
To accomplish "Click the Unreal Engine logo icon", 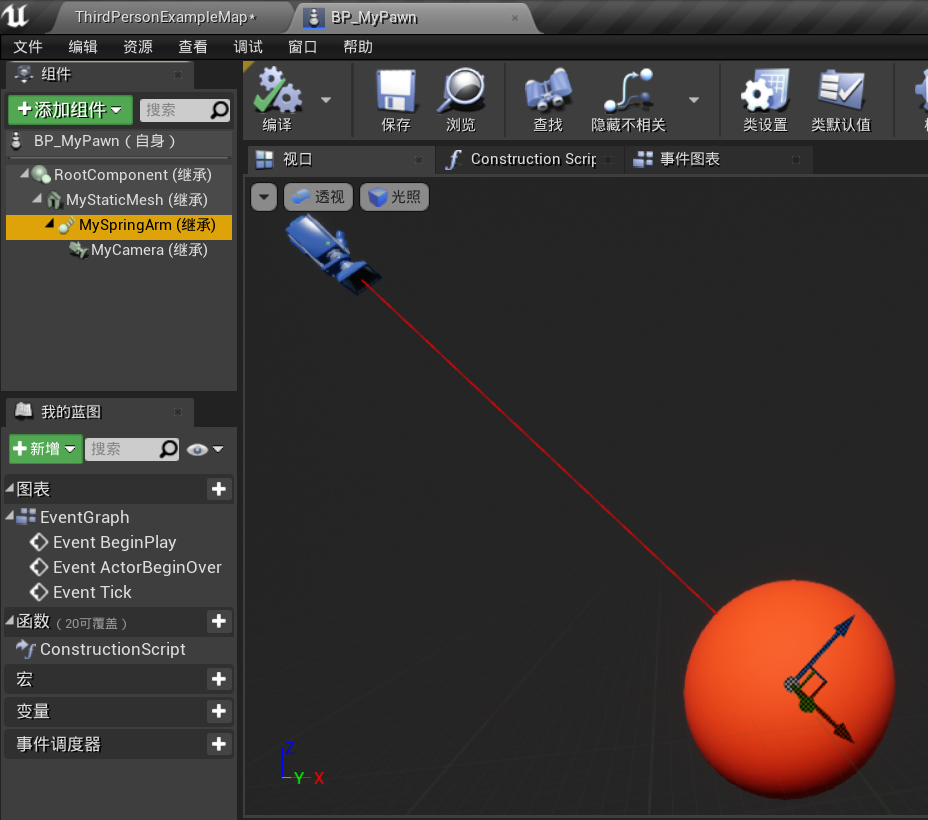I will click(x=15, y=16).
